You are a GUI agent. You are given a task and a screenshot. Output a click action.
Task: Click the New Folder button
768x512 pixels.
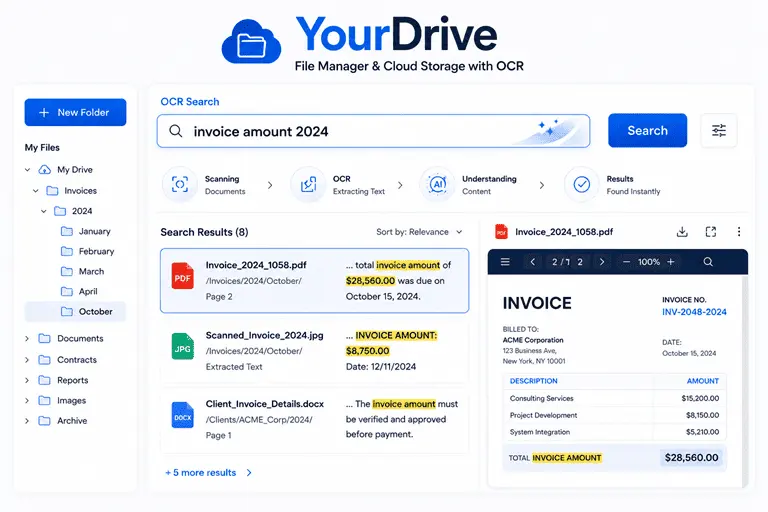[x=75, y=112]
